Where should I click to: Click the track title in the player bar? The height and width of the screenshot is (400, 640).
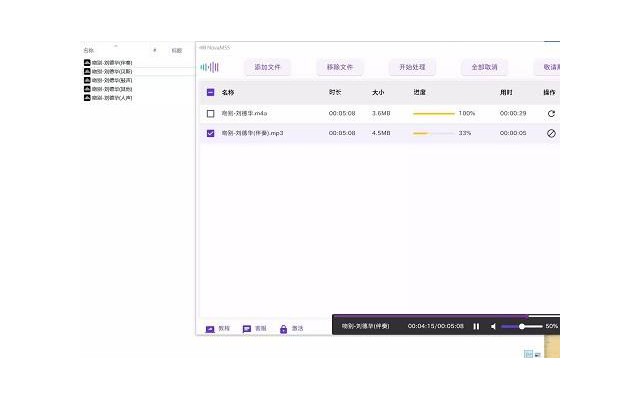pos(365,326)
